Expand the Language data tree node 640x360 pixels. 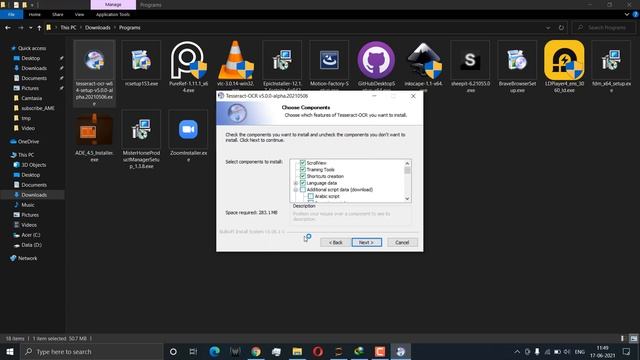[x=296, y=183]
